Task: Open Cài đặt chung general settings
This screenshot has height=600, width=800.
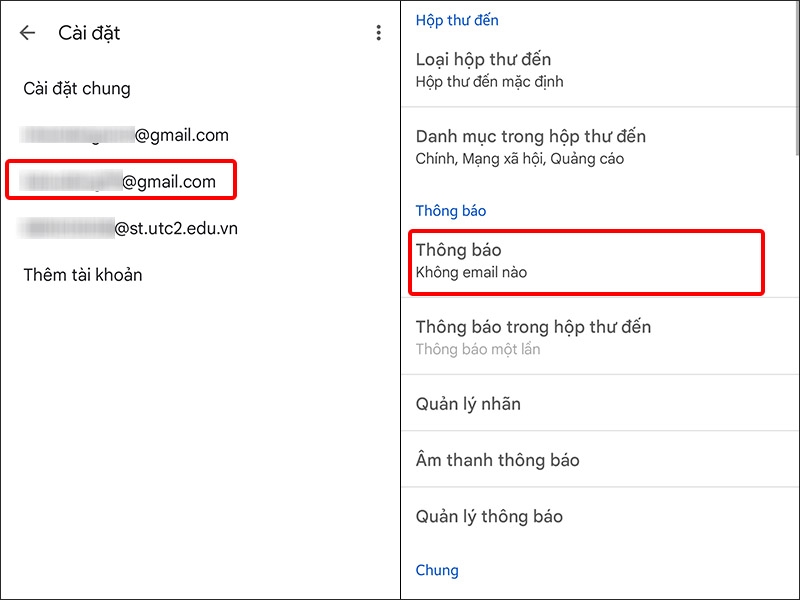Action: (75, 88)
